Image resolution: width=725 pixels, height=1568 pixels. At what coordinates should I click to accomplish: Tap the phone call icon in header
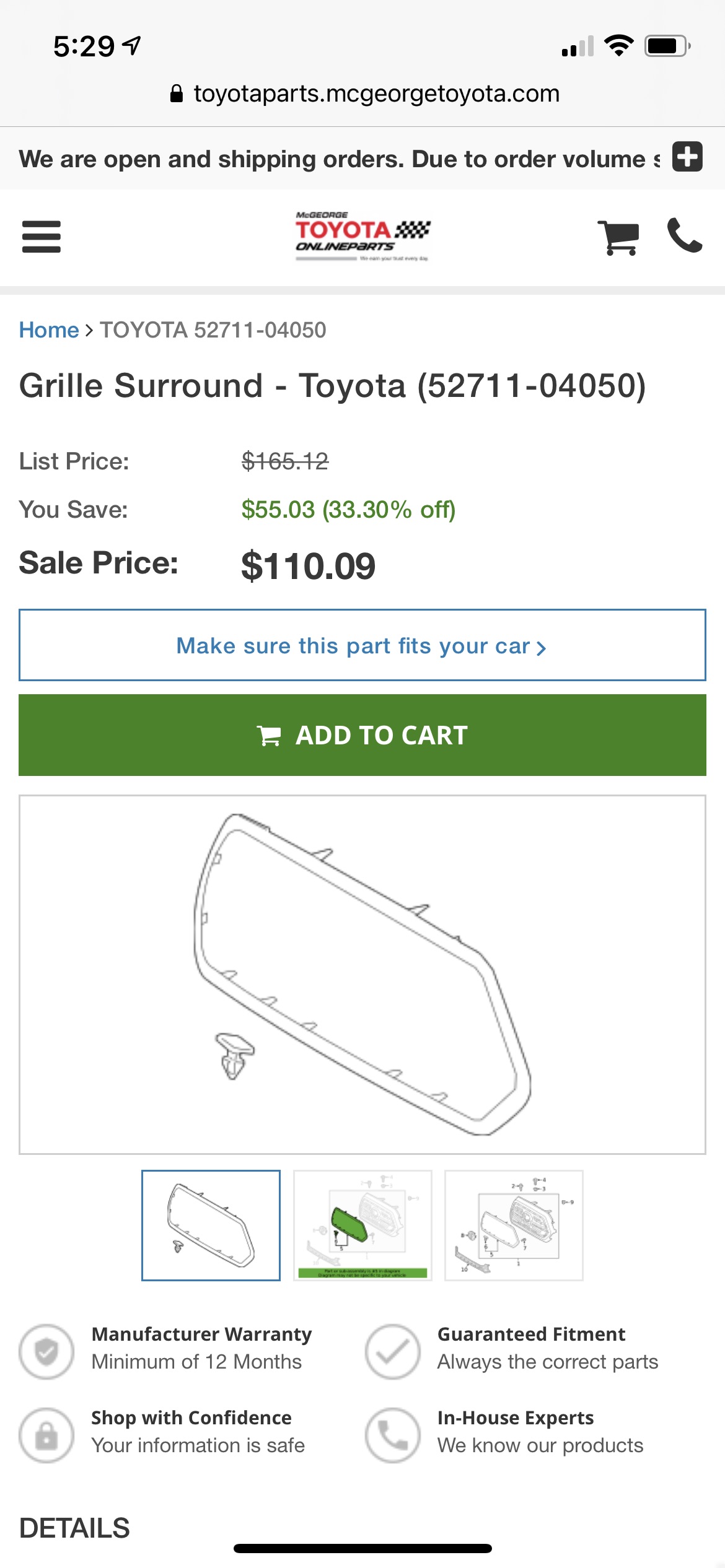click(x=685, y=235)
